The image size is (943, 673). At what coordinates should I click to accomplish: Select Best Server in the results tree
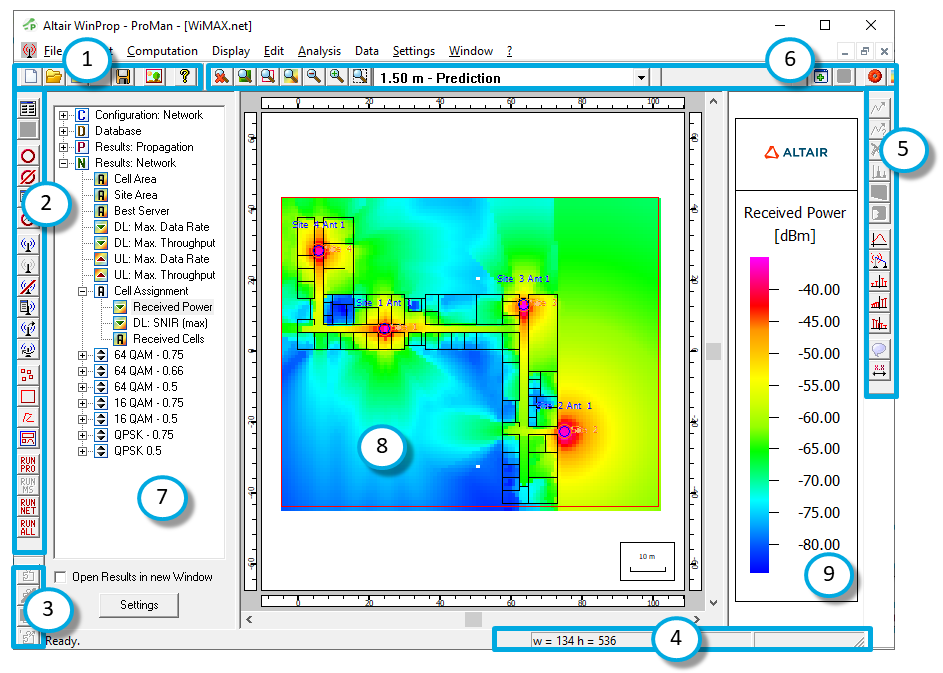(x=141, y=211)
